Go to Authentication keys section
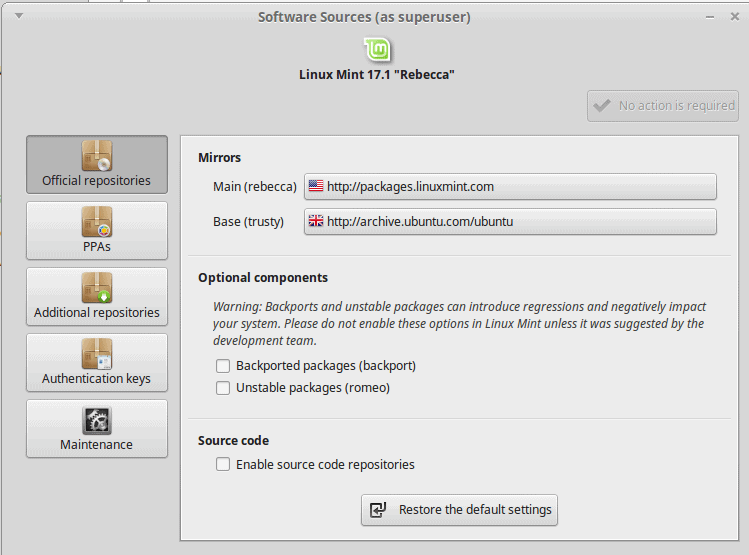Screen dimensions: 749x555 97,362
